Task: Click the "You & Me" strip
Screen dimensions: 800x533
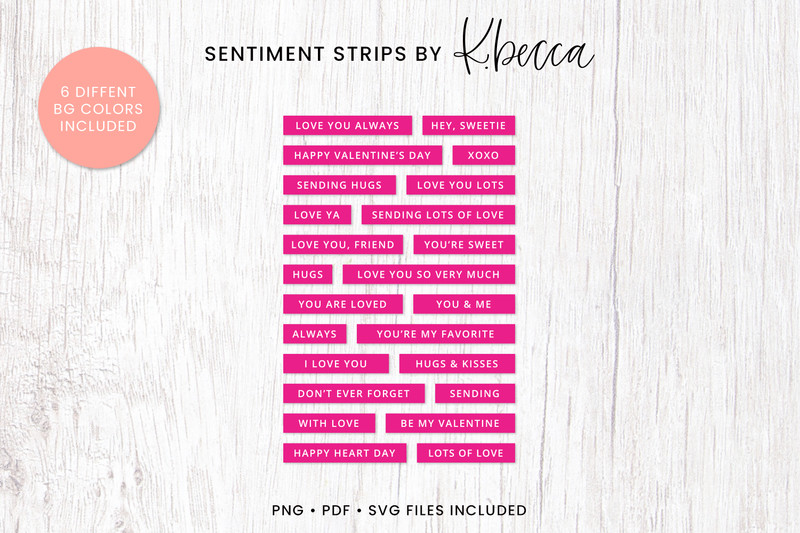Action: tap(463, 304)
